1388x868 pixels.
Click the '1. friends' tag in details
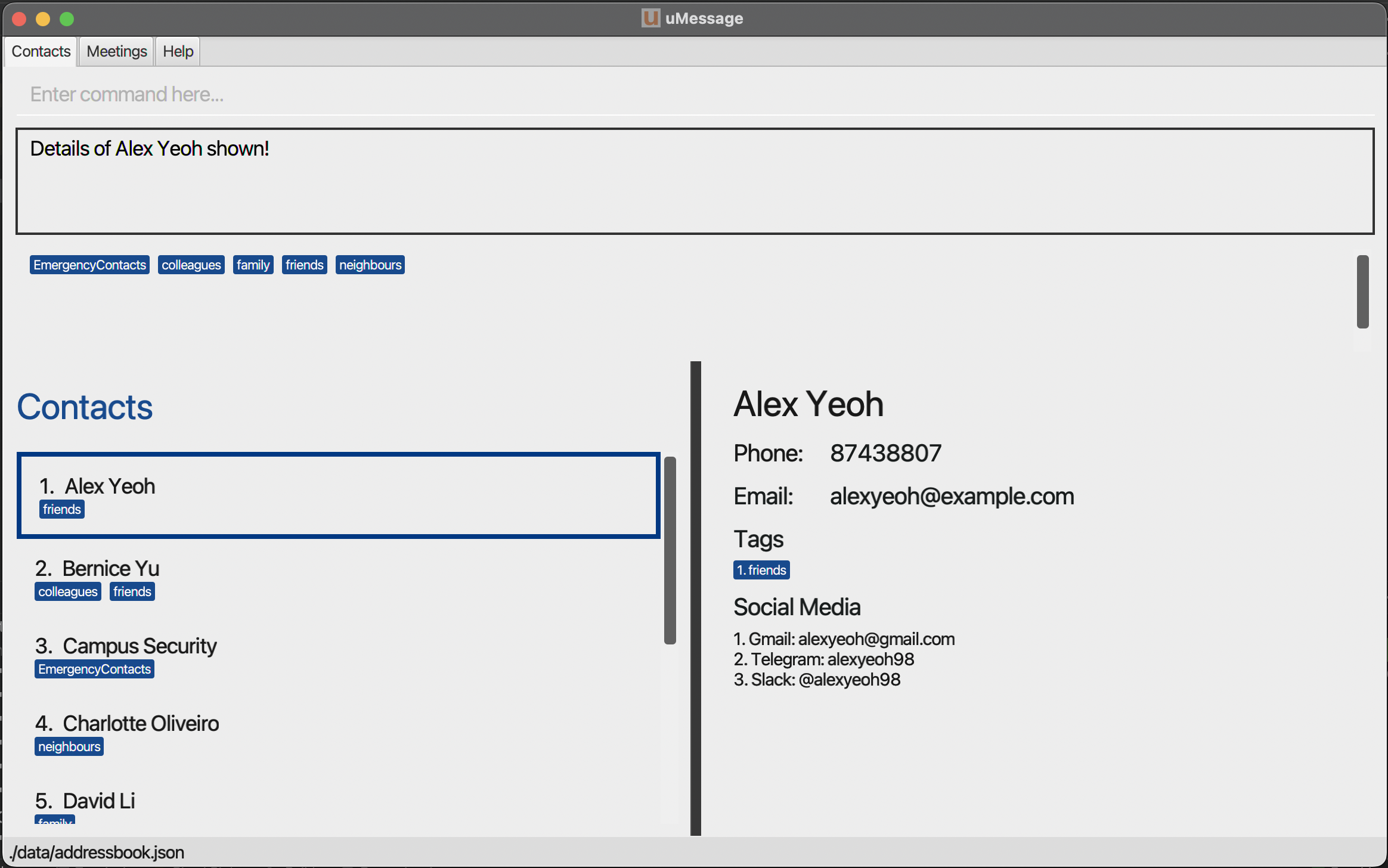(x=761, y=570)
